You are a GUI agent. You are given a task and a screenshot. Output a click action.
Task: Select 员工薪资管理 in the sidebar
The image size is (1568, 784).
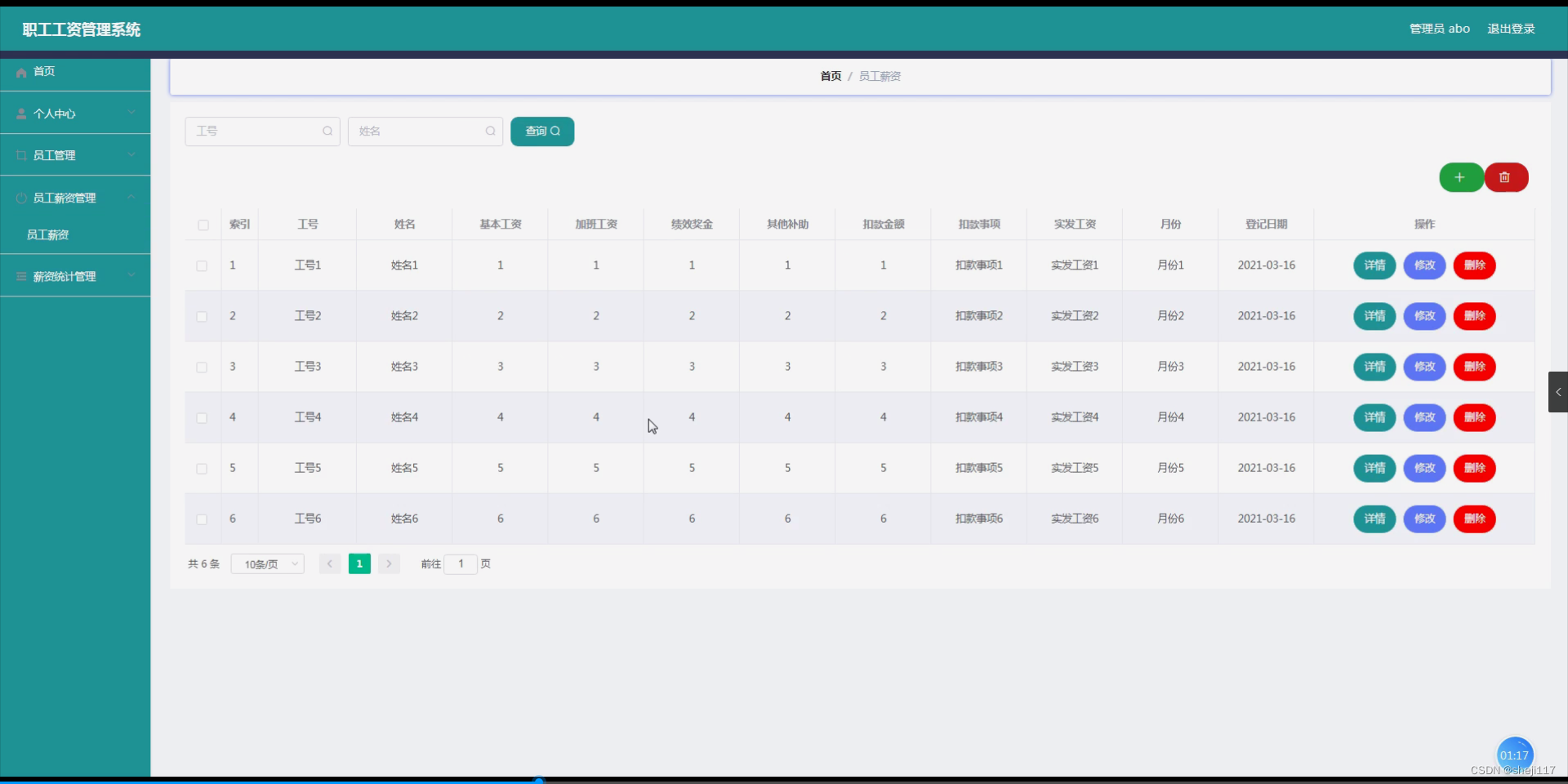click(x=75, y=198)
